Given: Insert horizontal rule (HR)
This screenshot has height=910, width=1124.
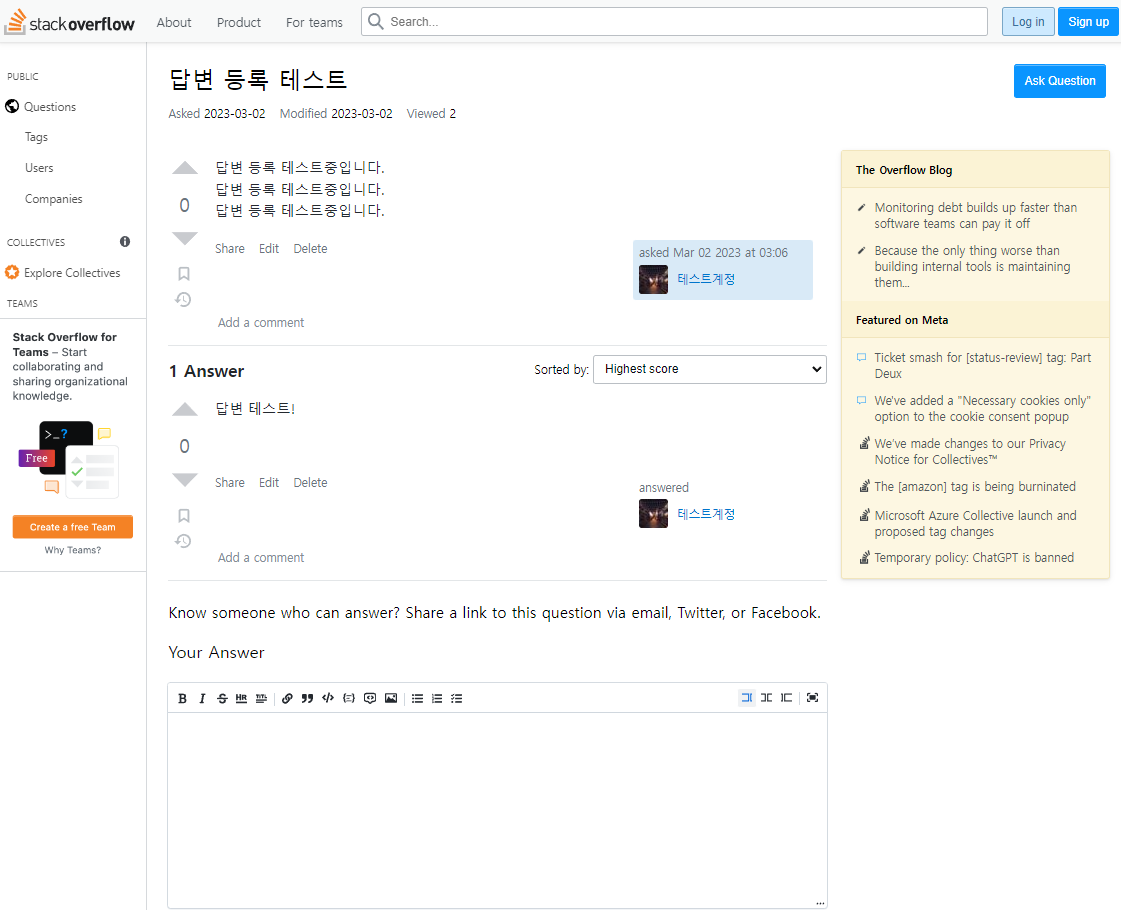Looking at the screenshot, I should pos(242,698).
